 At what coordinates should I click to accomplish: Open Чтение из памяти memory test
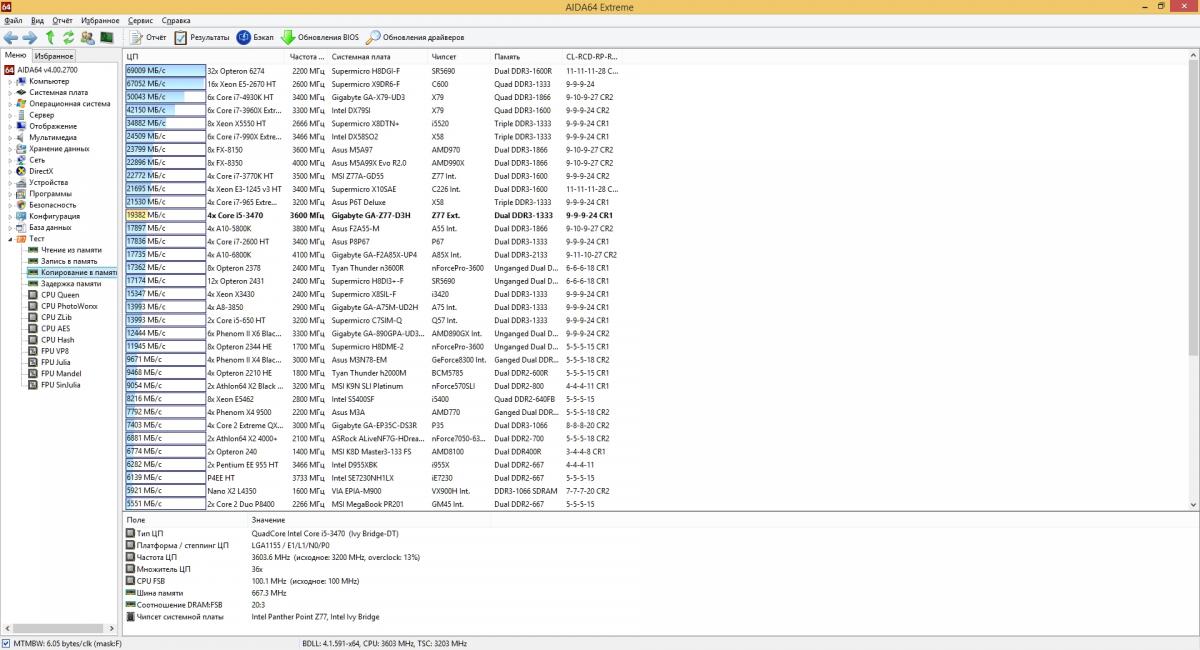(70, 250)
